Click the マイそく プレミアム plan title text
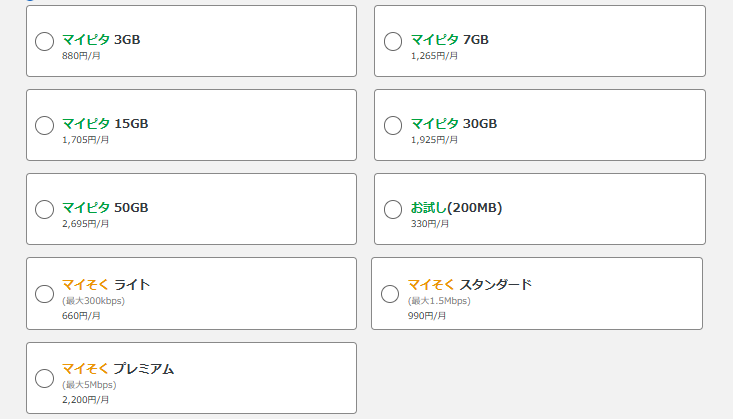 tap(118, 369)
